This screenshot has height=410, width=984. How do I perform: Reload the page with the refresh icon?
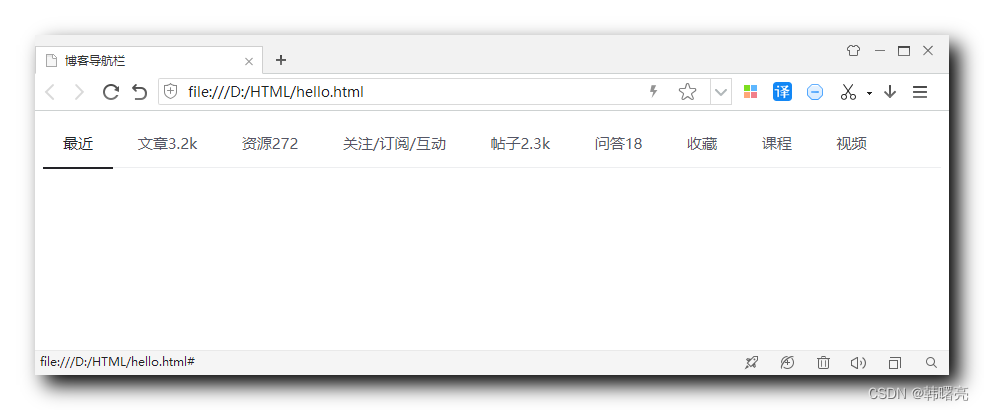click(110, 92)
